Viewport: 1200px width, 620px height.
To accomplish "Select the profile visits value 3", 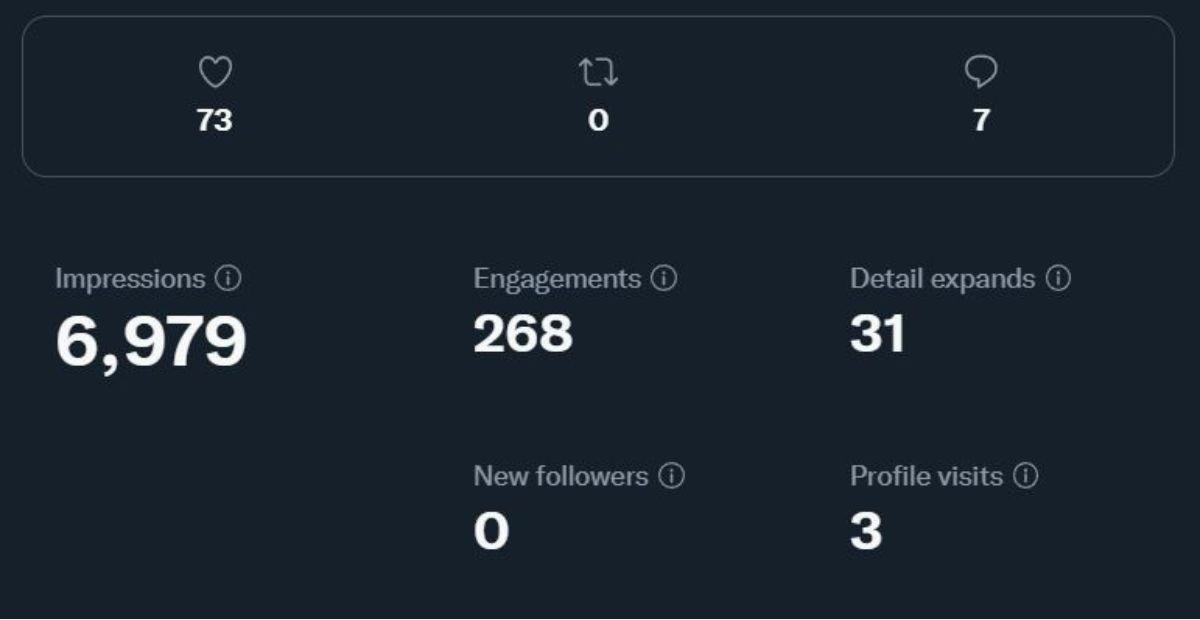I will tap(866, 532).
